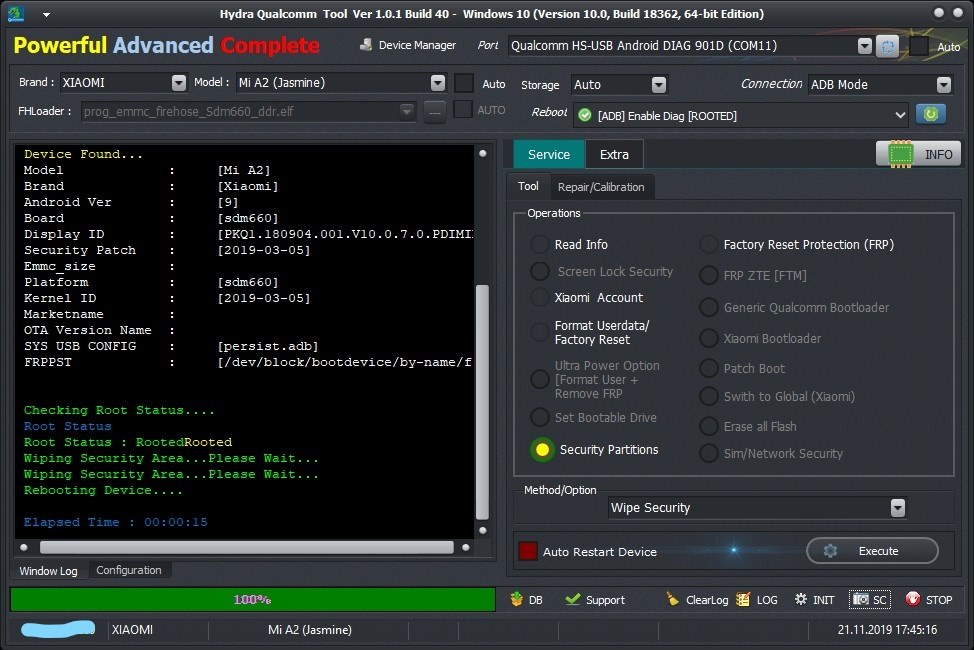974x650 pixels.
Task: Click the green reboot action icon
Action: 931,114
